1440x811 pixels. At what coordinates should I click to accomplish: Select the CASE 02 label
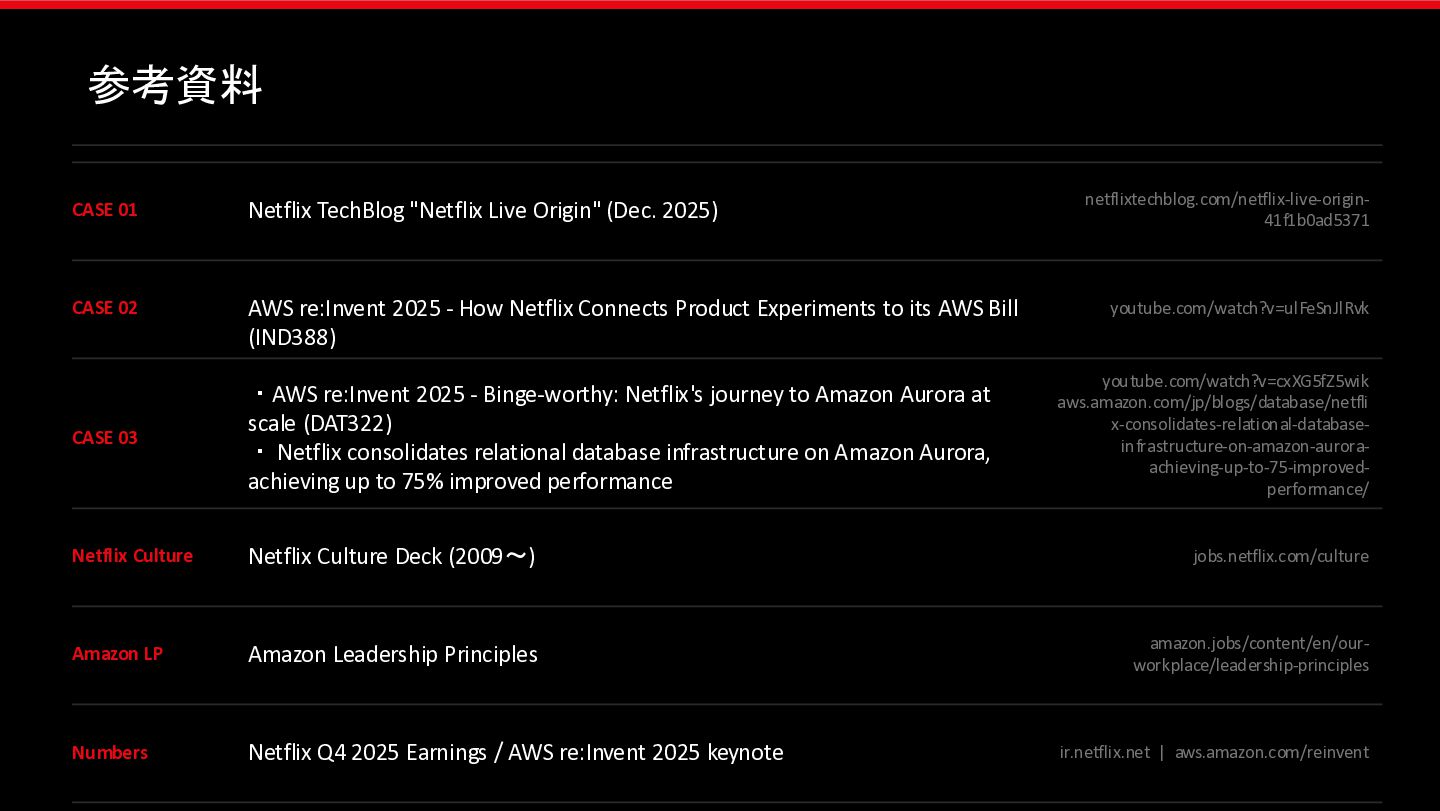105,308
